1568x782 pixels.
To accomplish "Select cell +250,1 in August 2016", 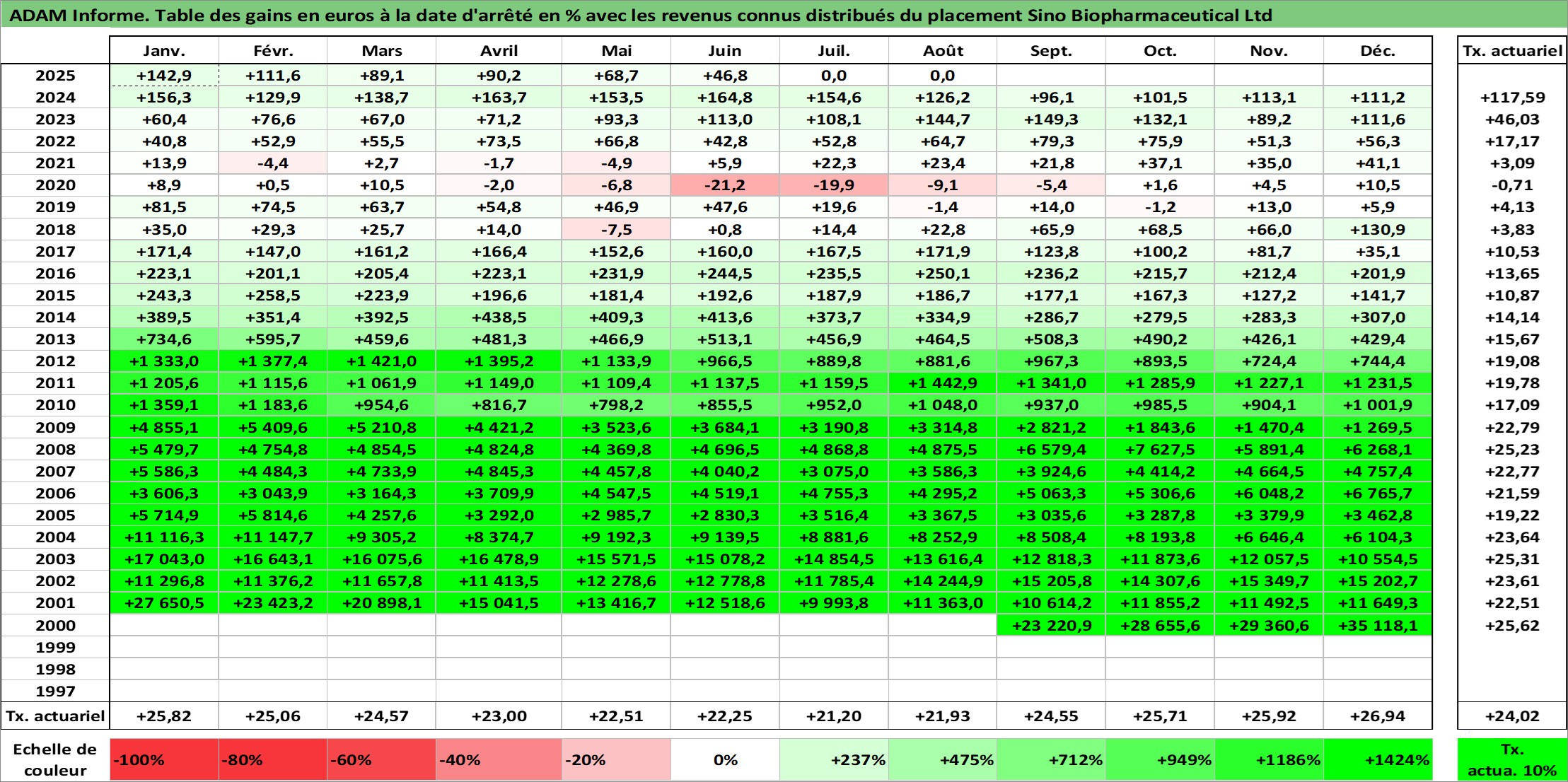I will pyautogui.click(x=943, y=274).
